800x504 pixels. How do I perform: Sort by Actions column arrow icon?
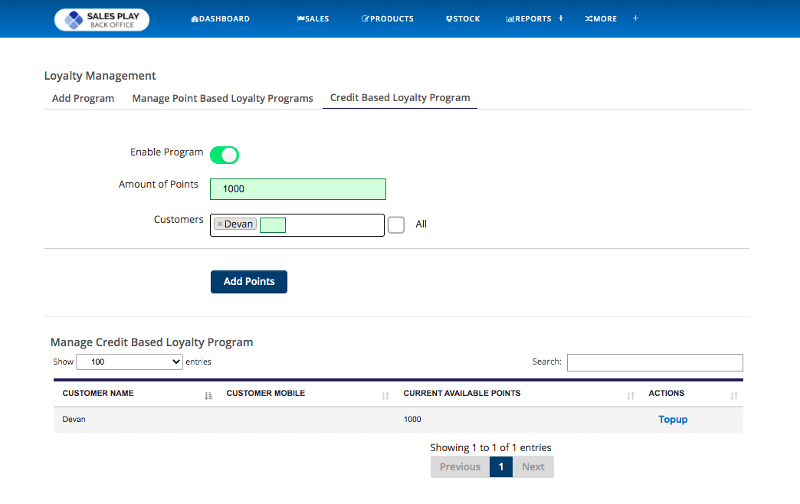(734, 396)
